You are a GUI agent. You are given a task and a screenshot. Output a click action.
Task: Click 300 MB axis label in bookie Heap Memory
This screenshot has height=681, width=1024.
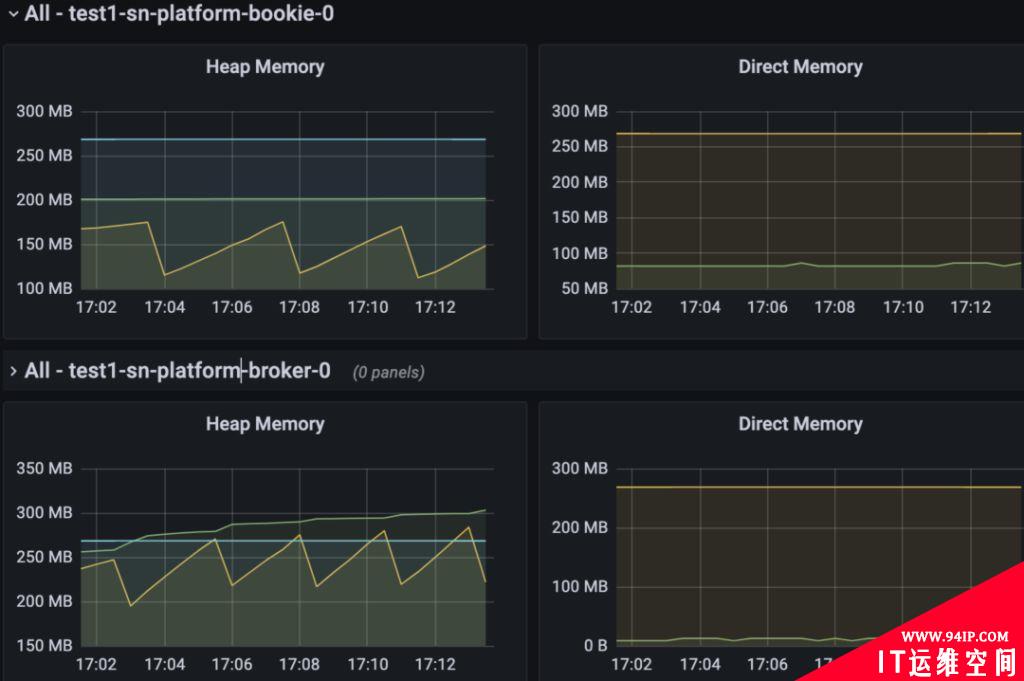[x=44, y=111]
